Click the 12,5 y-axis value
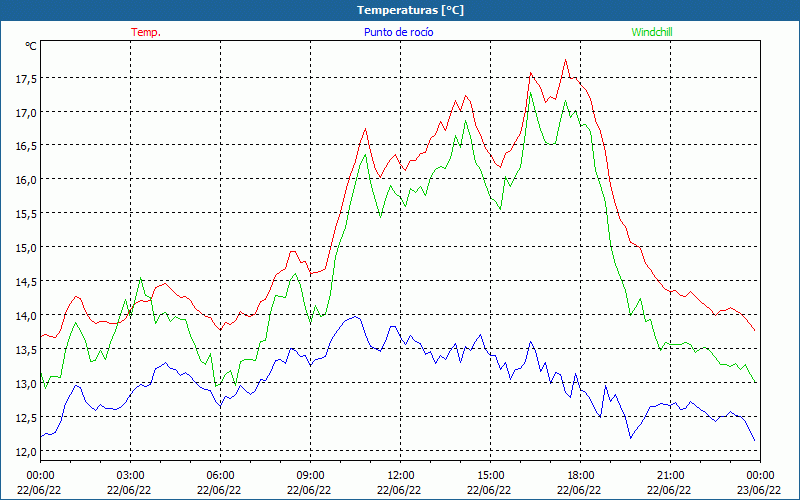Image resolution: width=800 pixels, height=500 pixels. (x=26, y=417)
